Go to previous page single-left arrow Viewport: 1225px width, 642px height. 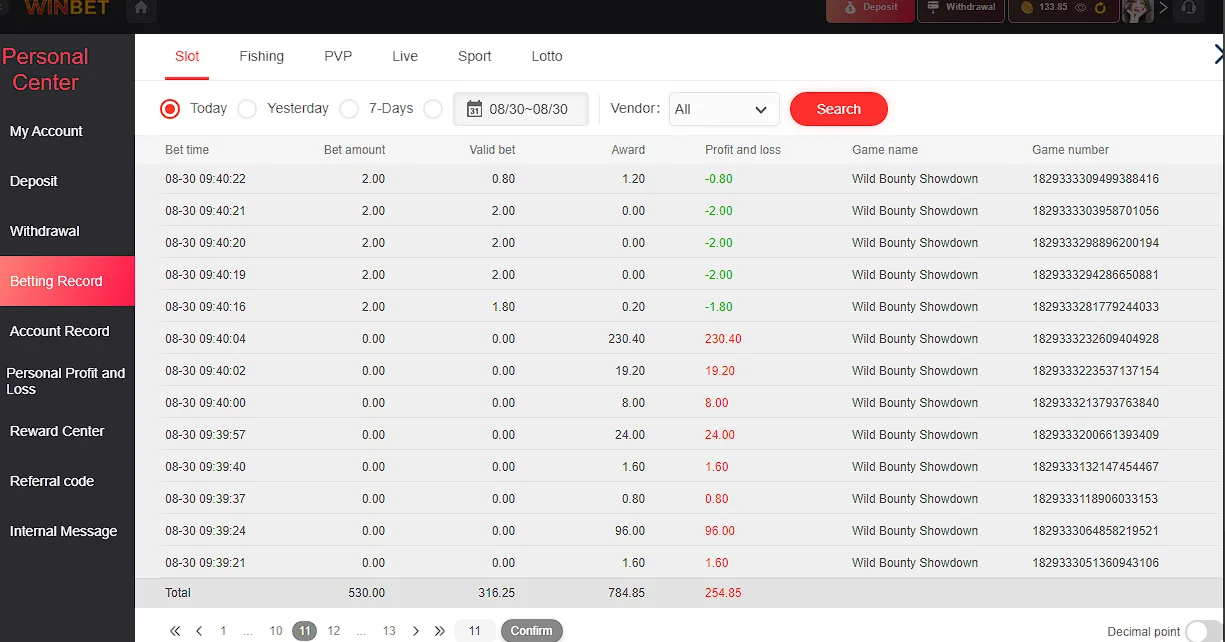(x=199, y=631)
